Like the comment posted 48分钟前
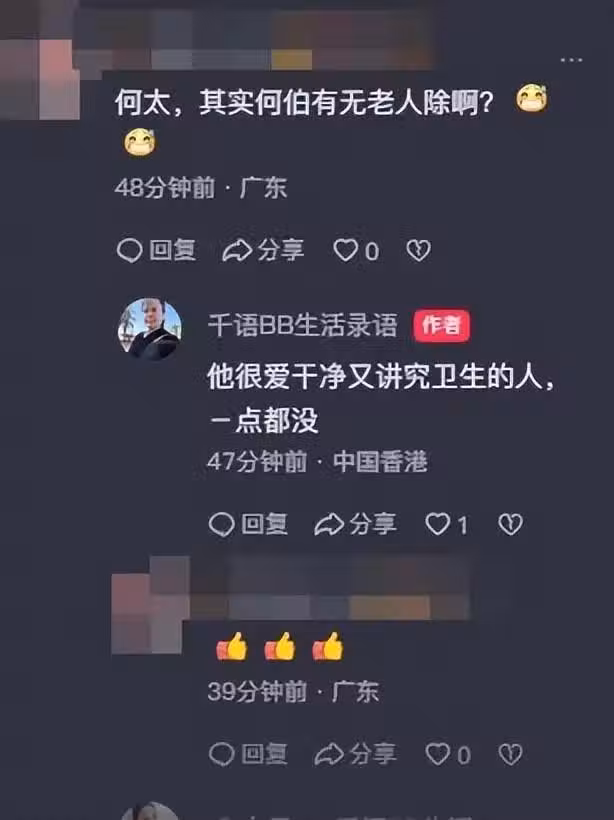Image resolution: width=614 pixels, height=820 pixels. pos(356,250)
